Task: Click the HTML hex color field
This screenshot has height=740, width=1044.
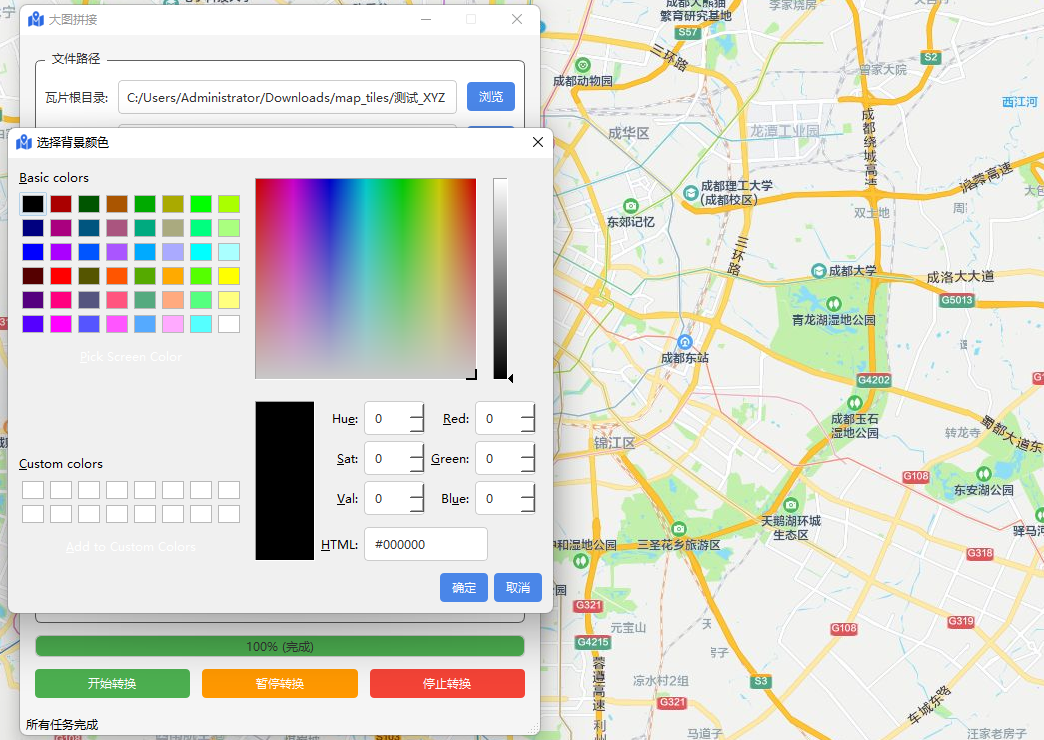Action: (x=426, y=544)
